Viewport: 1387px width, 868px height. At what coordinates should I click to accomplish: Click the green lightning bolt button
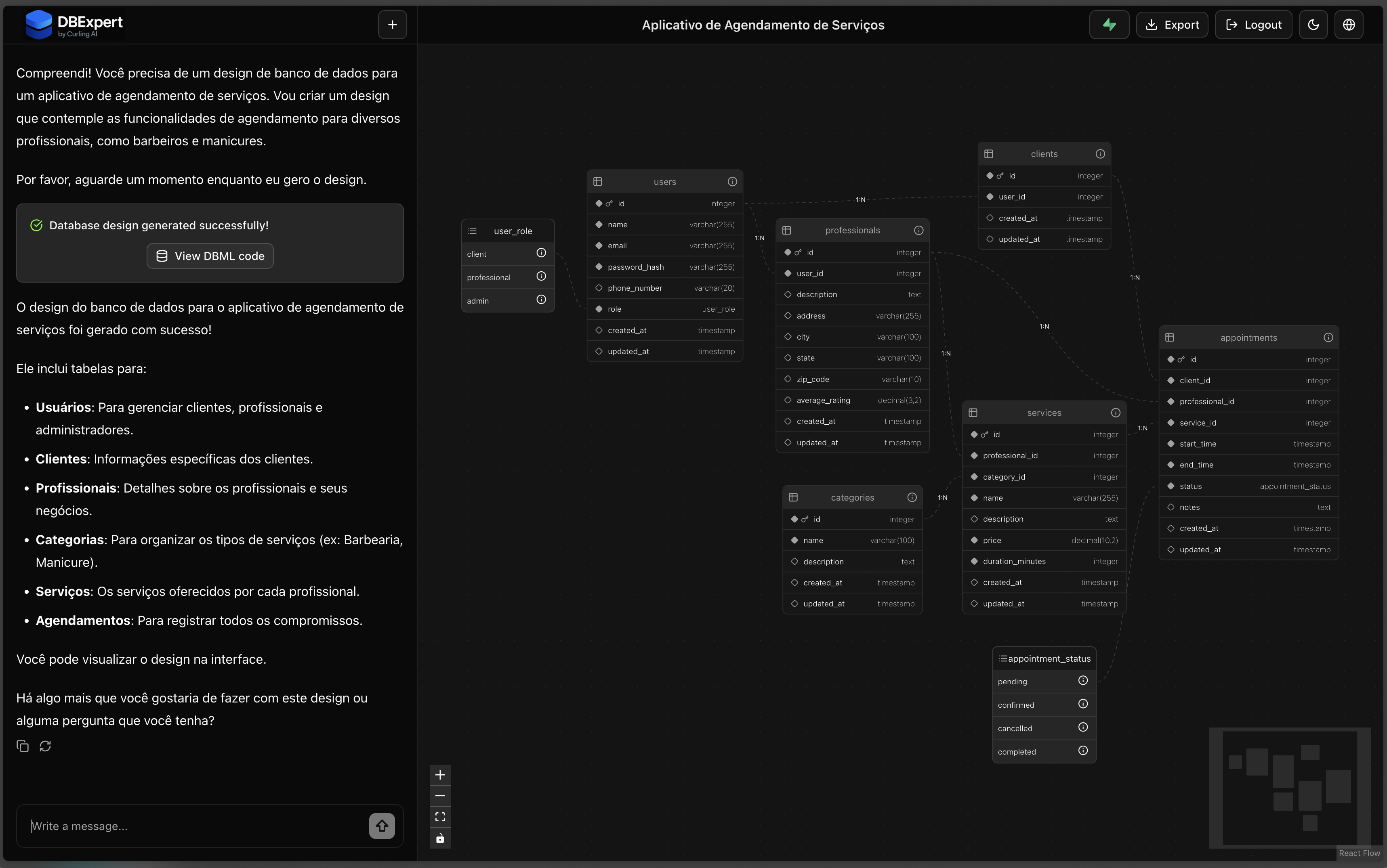coord(1109,25)
